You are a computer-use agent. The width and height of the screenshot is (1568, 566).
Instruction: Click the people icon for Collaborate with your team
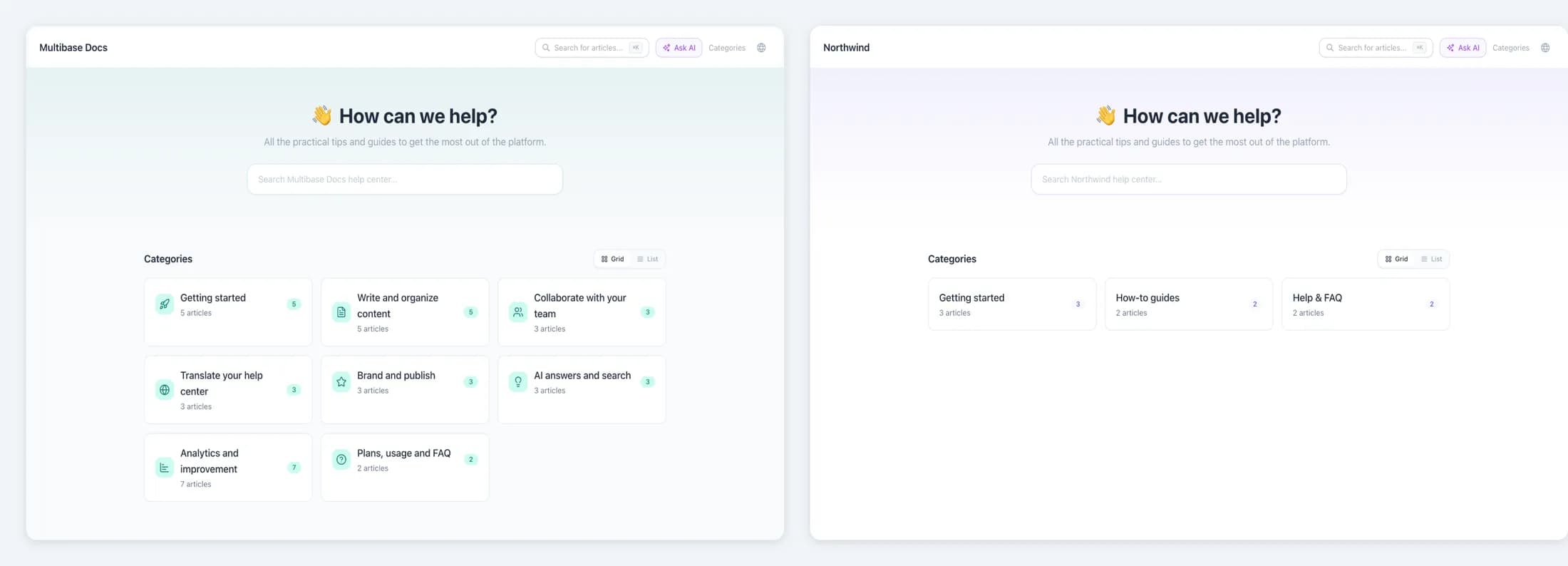point(518,312)
